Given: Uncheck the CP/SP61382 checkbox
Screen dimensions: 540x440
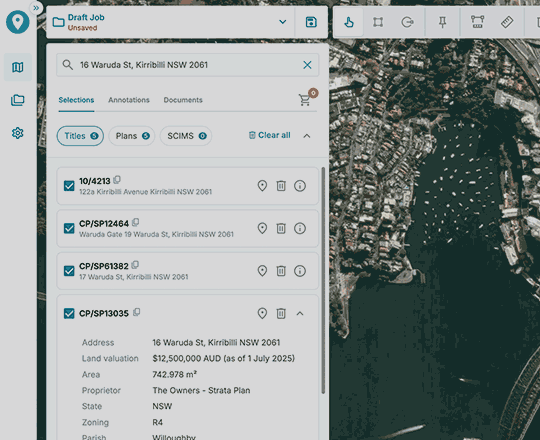Looking at the screenshot, I should pos(69,271).
